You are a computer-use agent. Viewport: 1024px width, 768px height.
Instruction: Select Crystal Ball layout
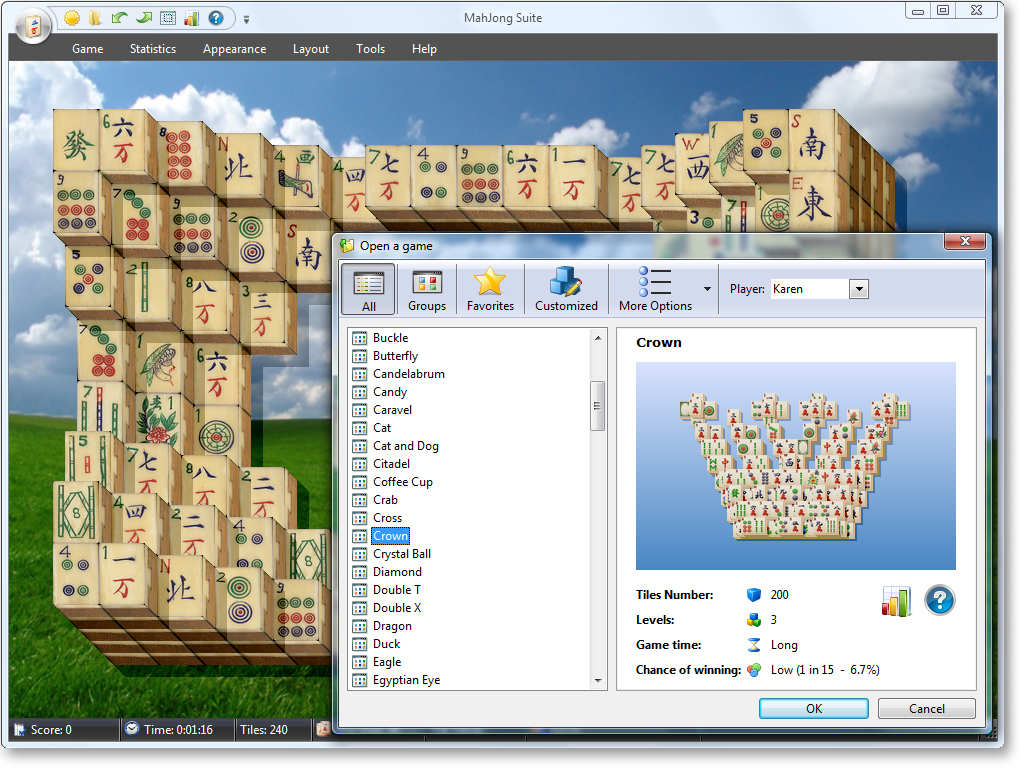pos(402,554)
